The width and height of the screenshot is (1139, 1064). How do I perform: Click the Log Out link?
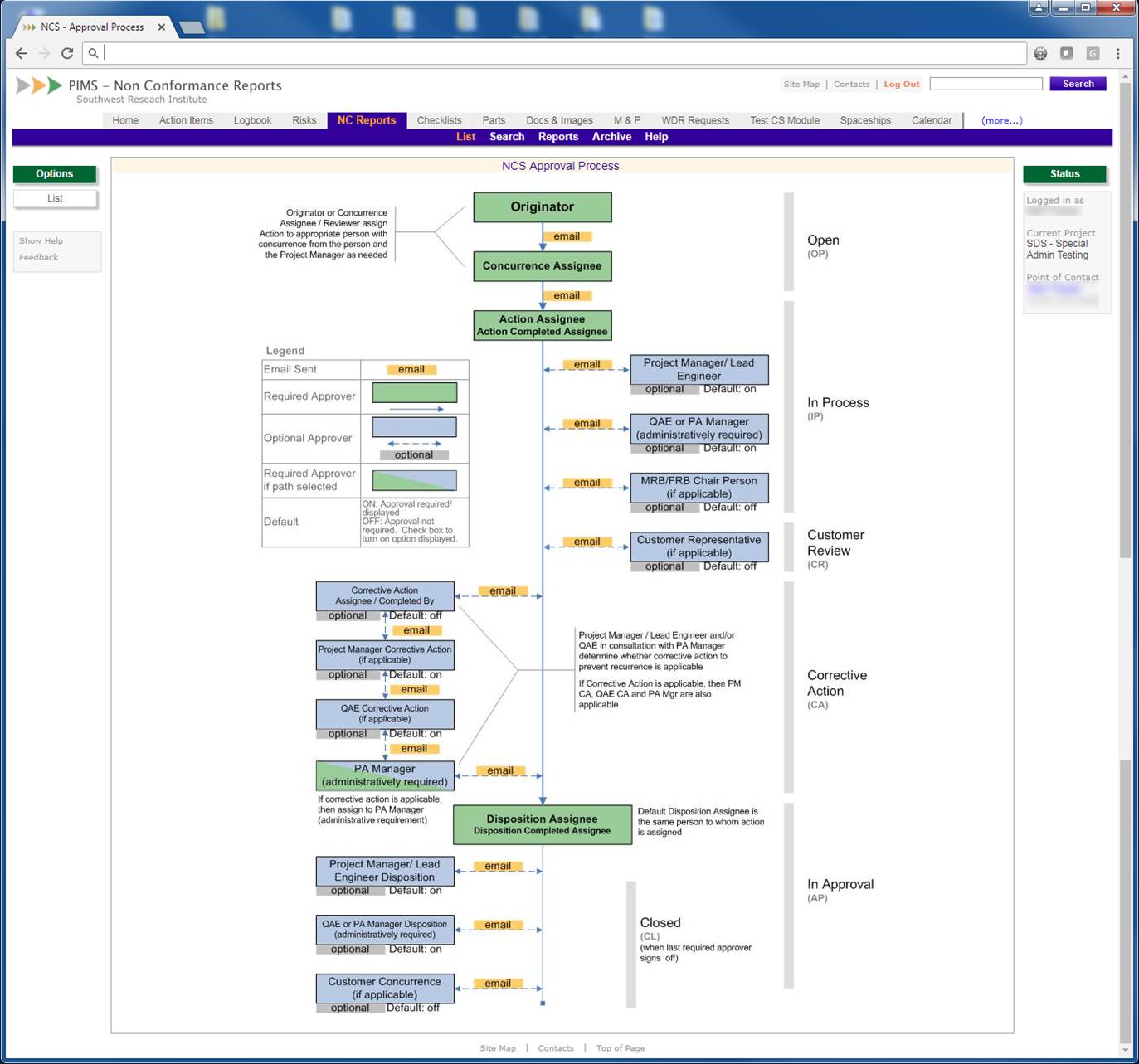[x=902, y=84]
